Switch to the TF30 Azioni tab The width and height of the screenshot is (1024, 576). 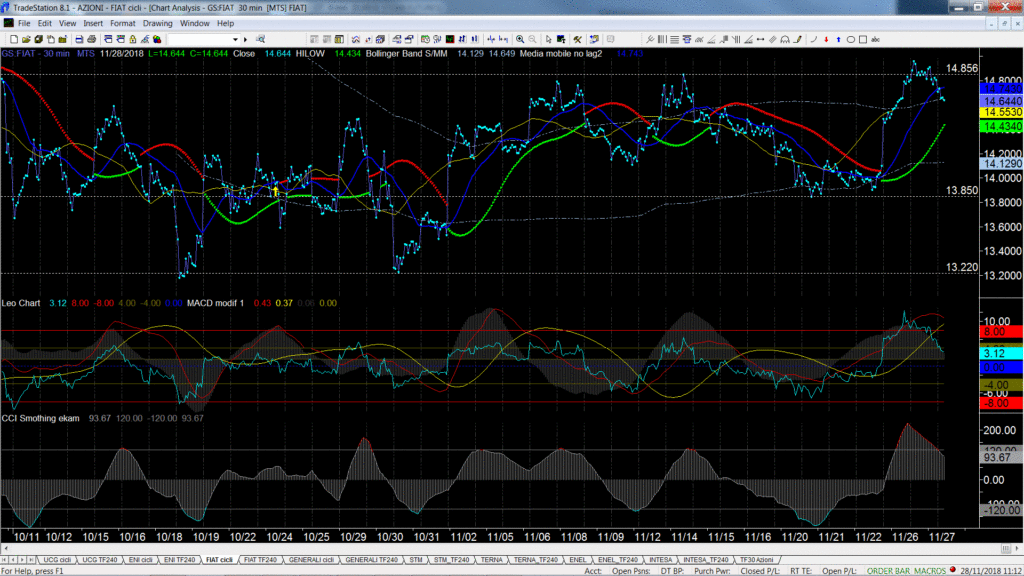point(756,560)
